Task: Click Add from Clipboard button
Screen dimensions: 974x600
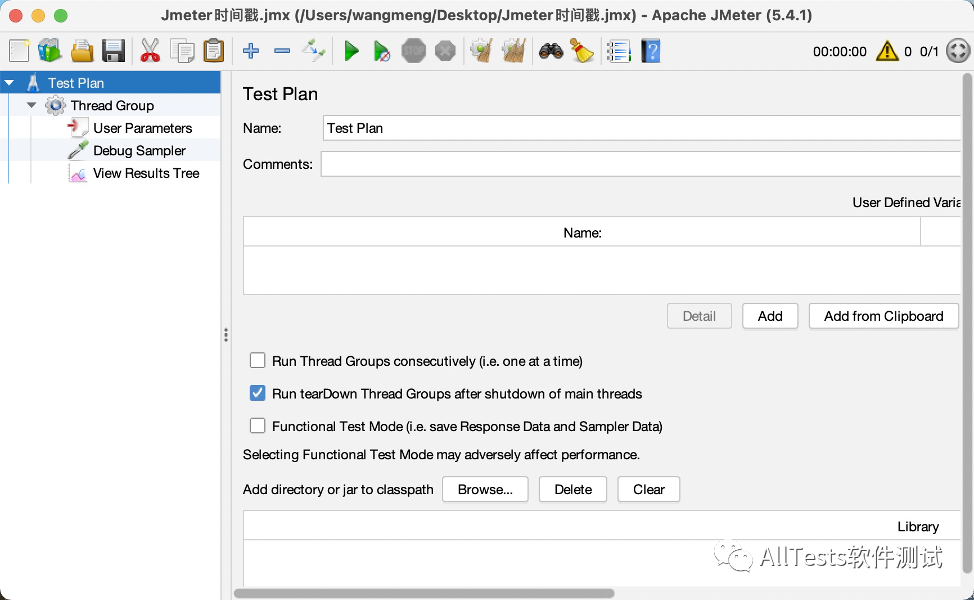Action: click(883, 316)
